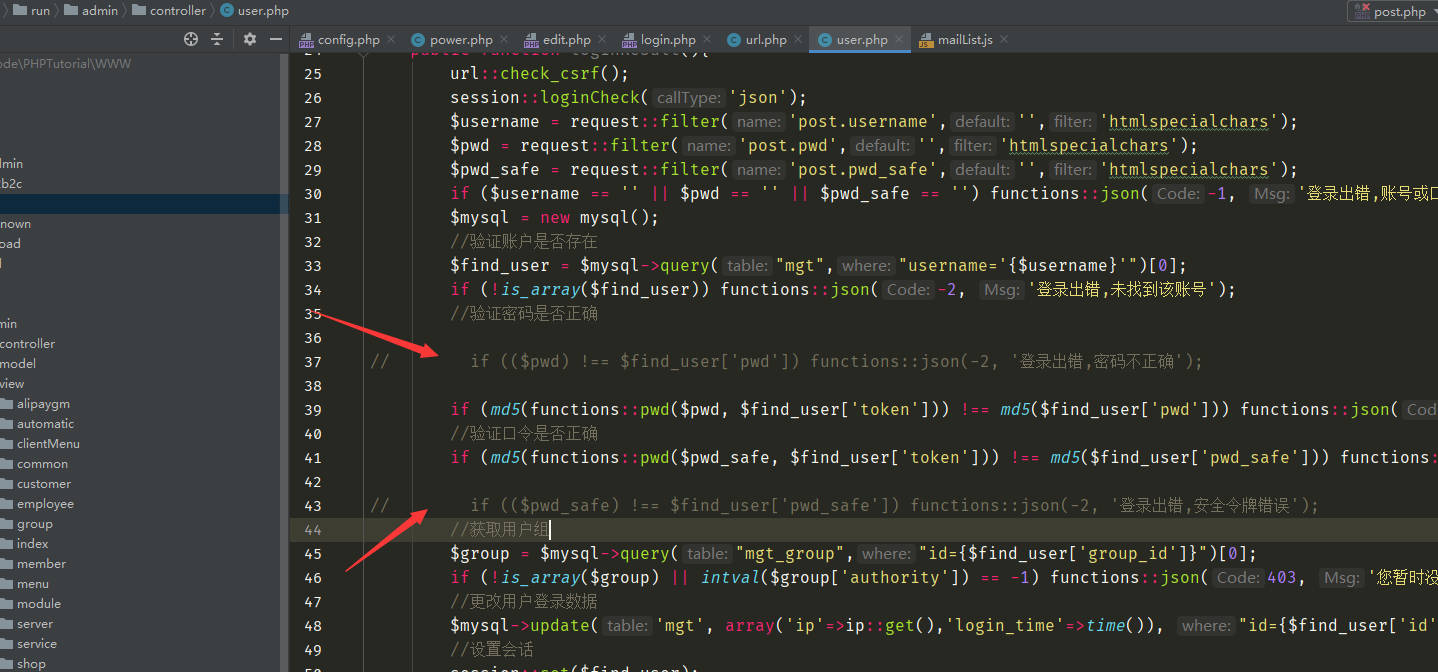Click the '$group' variable on line 45

point(480,554)
